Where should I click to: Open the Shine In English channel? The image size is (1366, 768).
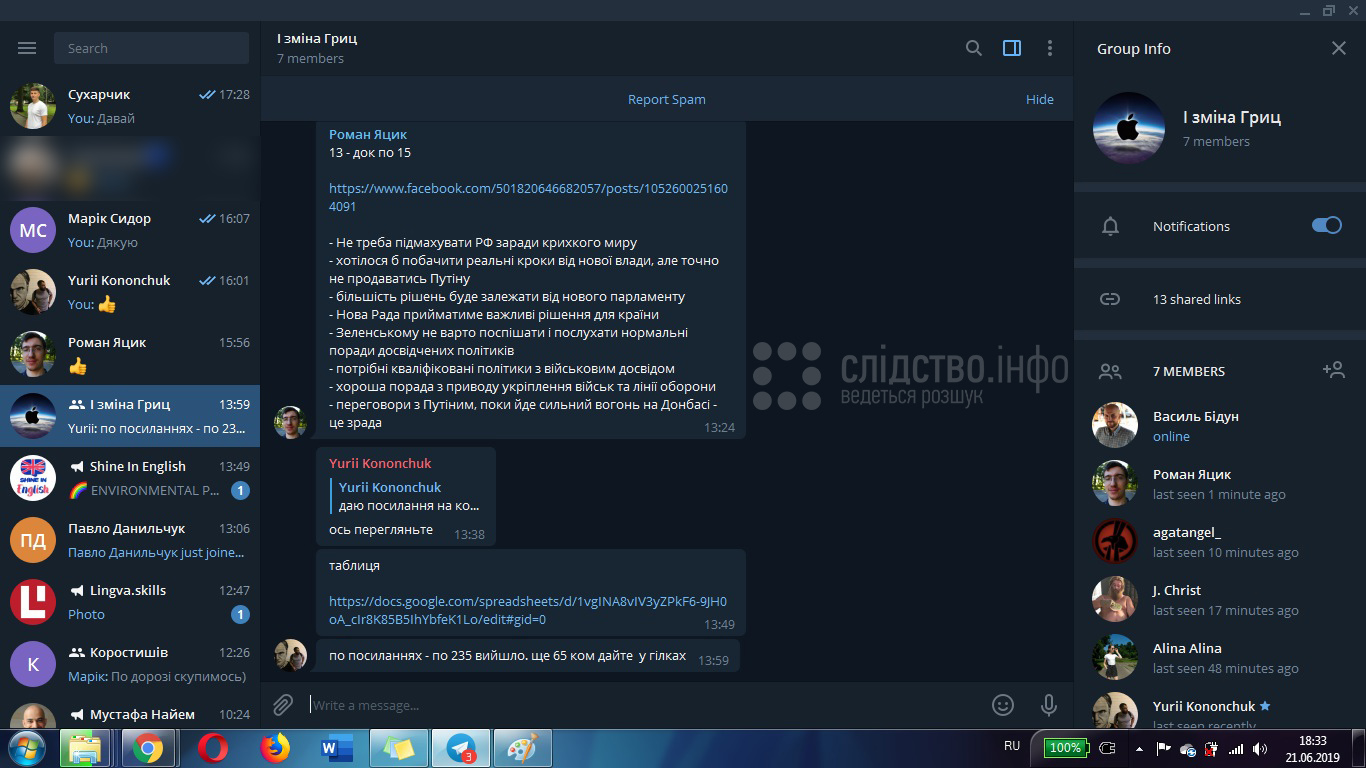coord(130,478)
